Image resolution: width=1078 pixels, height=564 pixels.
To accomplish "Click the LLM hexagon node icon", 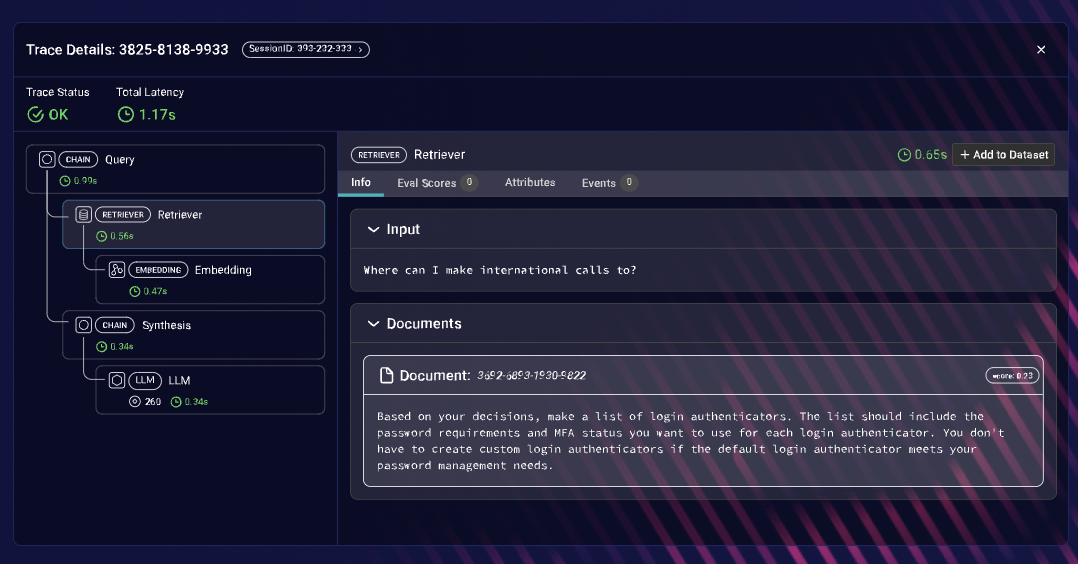I will click(117, 380).
